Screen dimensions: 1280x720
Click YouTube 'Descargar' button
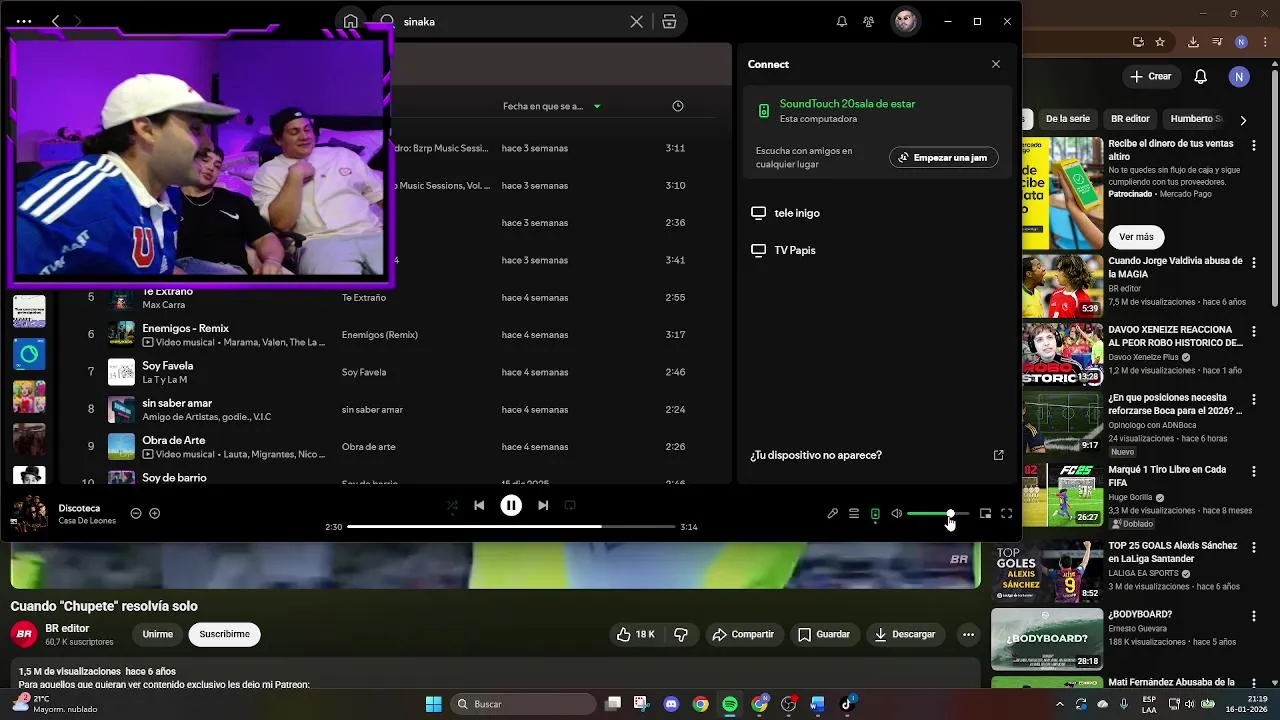coord(904,634)
